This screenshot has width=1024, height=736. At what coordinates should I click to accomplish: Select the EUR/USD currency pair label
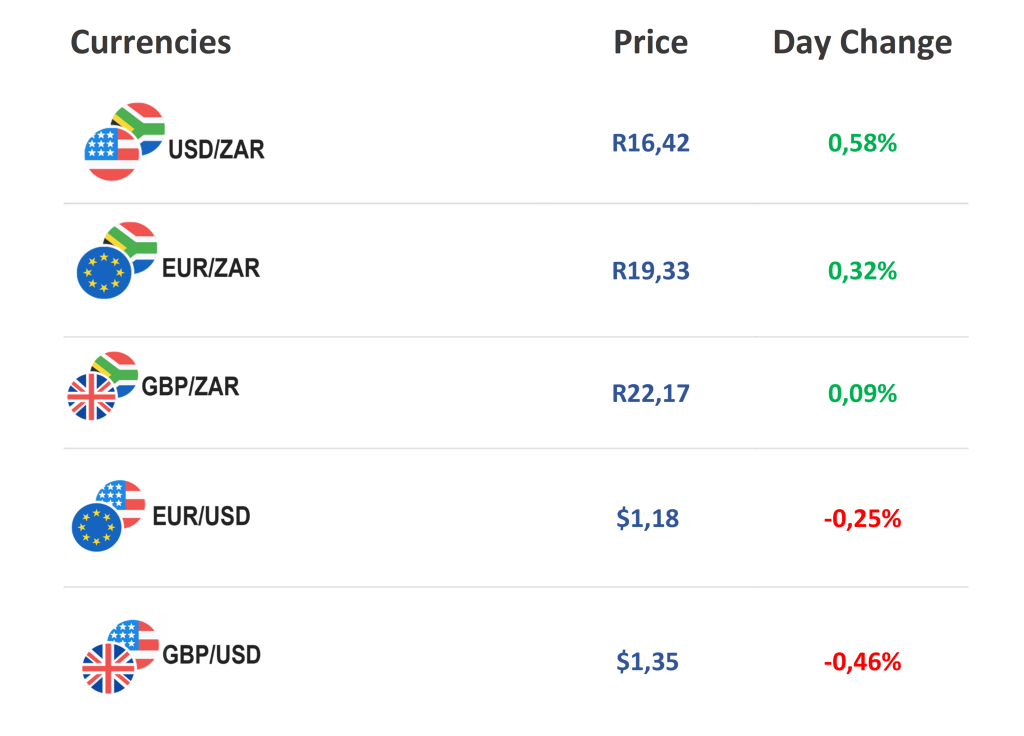coord(201,516)
